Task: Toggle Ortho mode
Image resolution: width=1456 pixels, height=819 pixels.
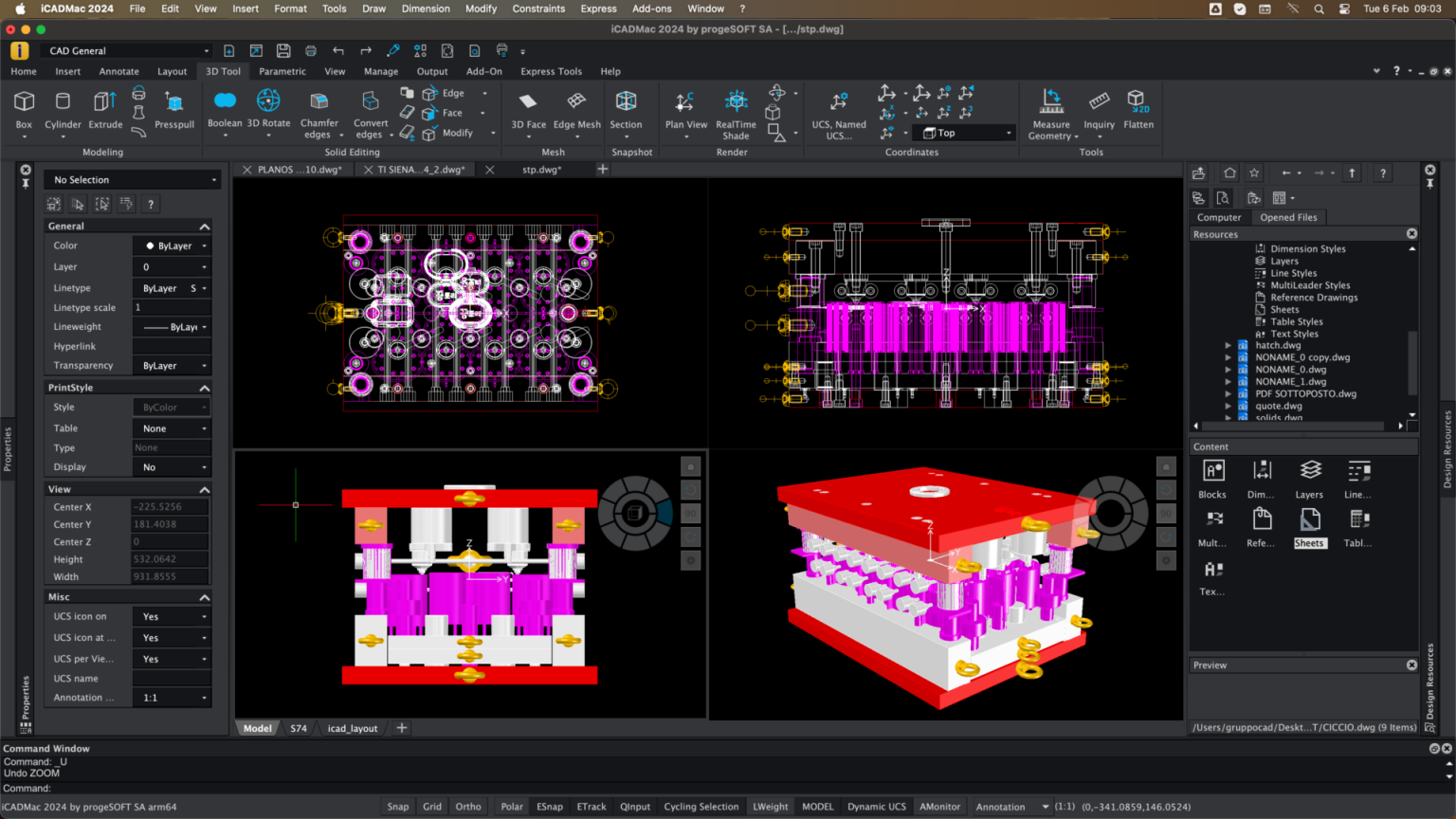Action: pyautogui.click(x=468, y=807)
